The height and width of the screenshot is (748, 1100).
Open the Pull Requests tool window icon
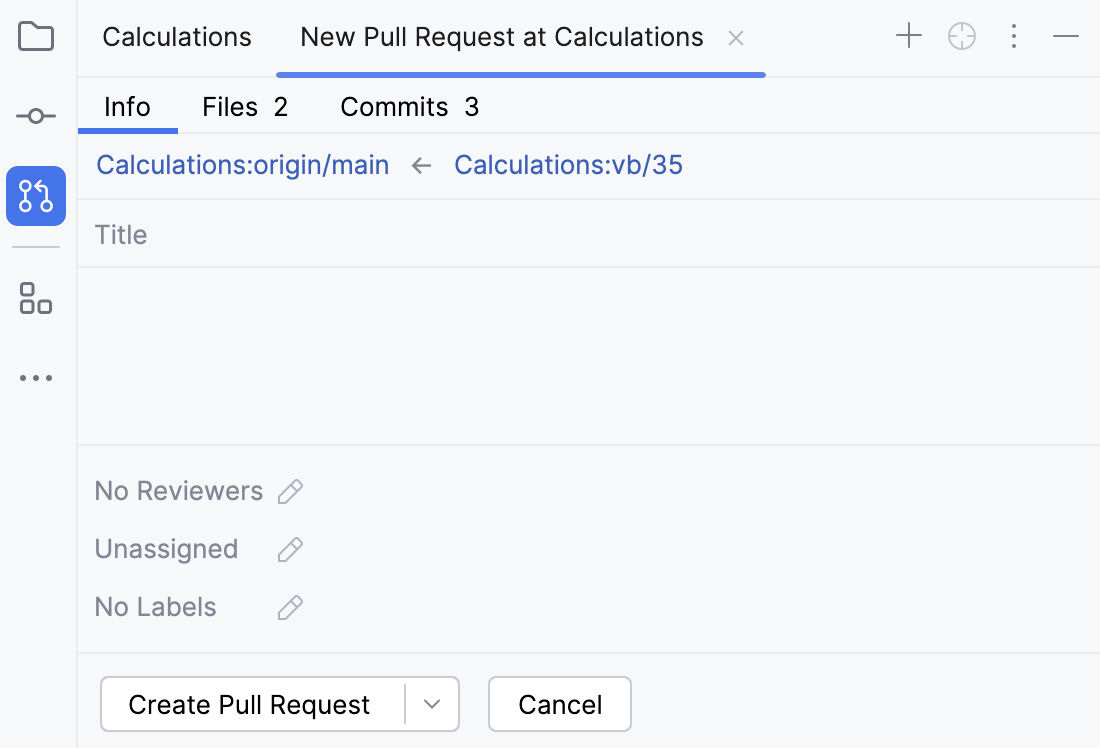click(x=36, y=196)
